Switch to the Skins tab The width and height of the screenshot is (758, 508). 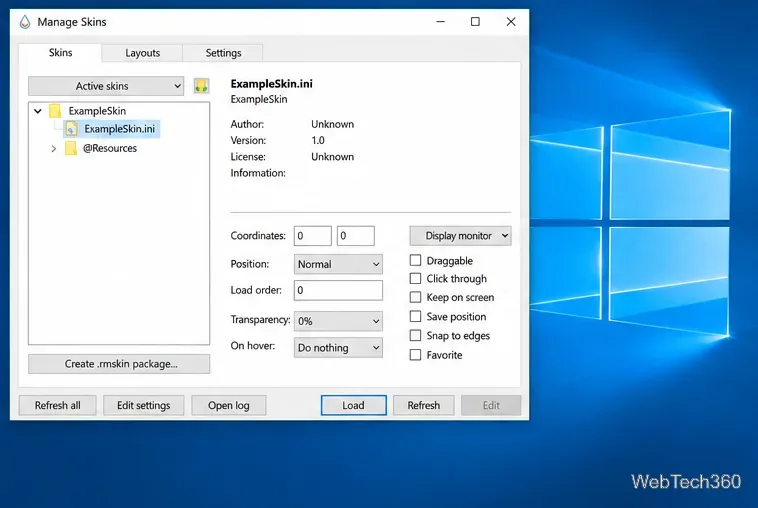(60, 53)
